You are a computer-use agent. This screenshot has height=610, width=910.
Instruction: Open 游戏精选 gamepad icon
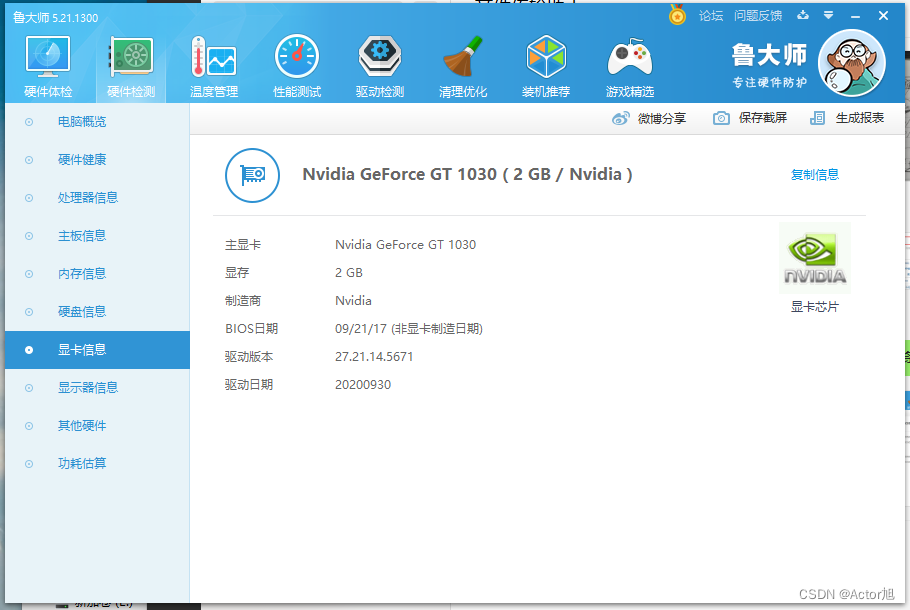click(x=630, y=57)
